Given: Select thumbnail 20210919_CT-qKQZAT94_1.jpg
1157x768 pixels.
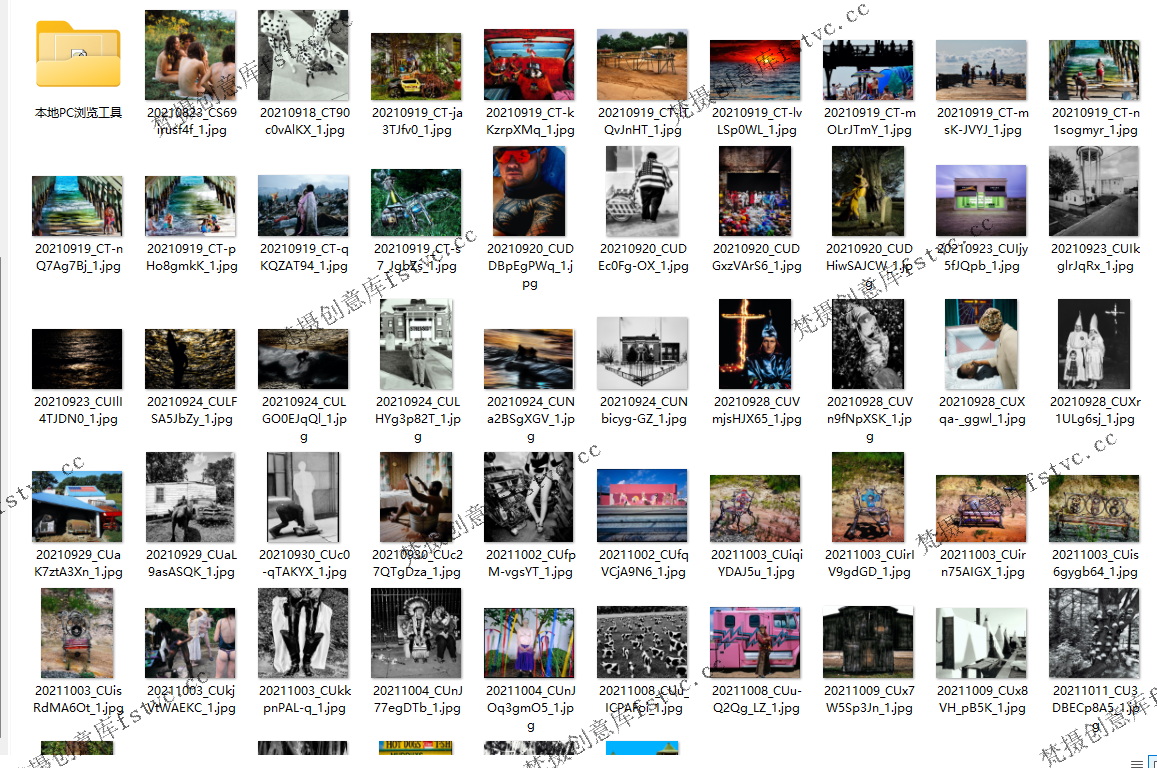Looking at the screenshot, I should pos(303,206).
